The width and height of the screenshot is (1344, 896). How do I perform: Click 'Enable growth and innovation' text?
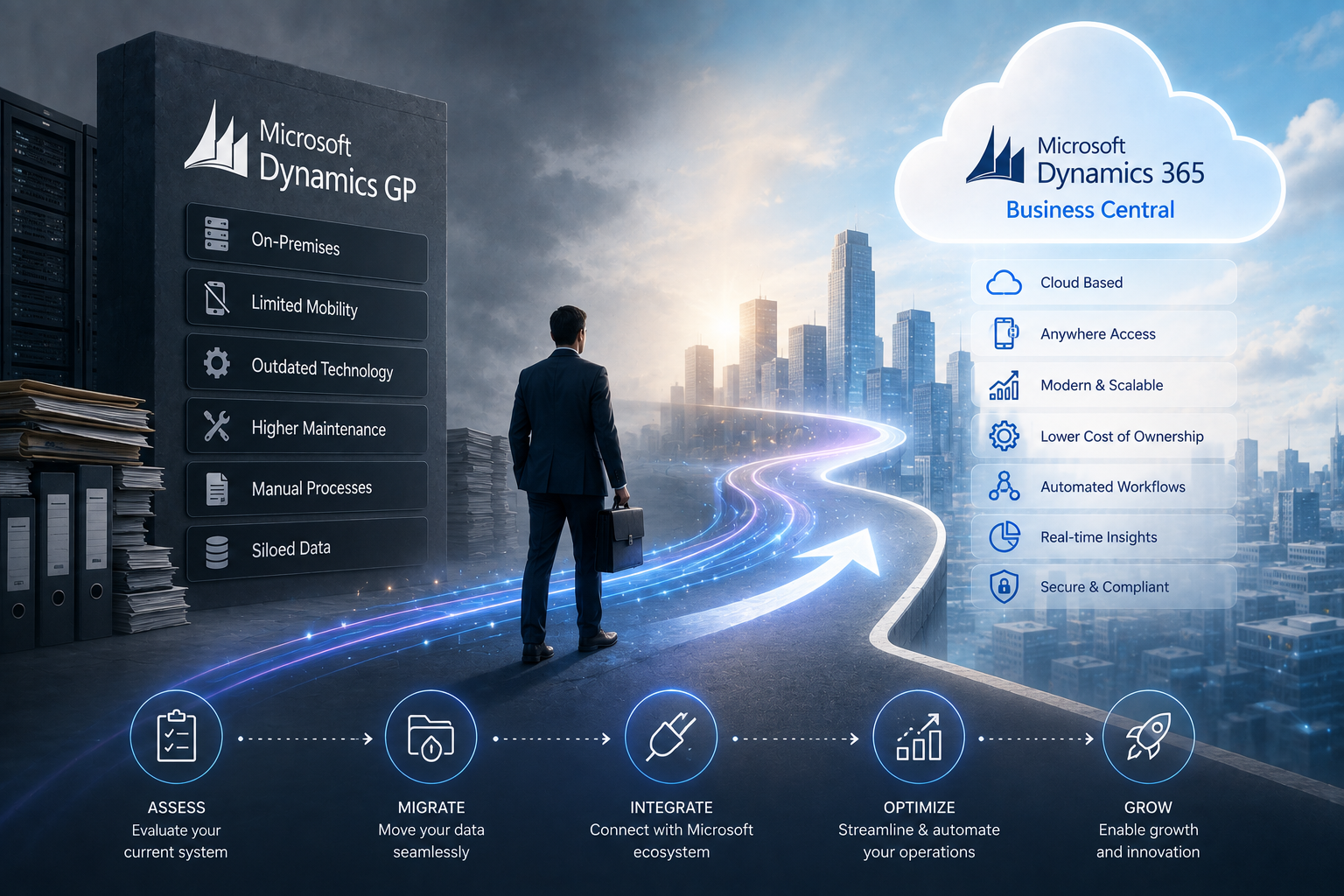1148,841
